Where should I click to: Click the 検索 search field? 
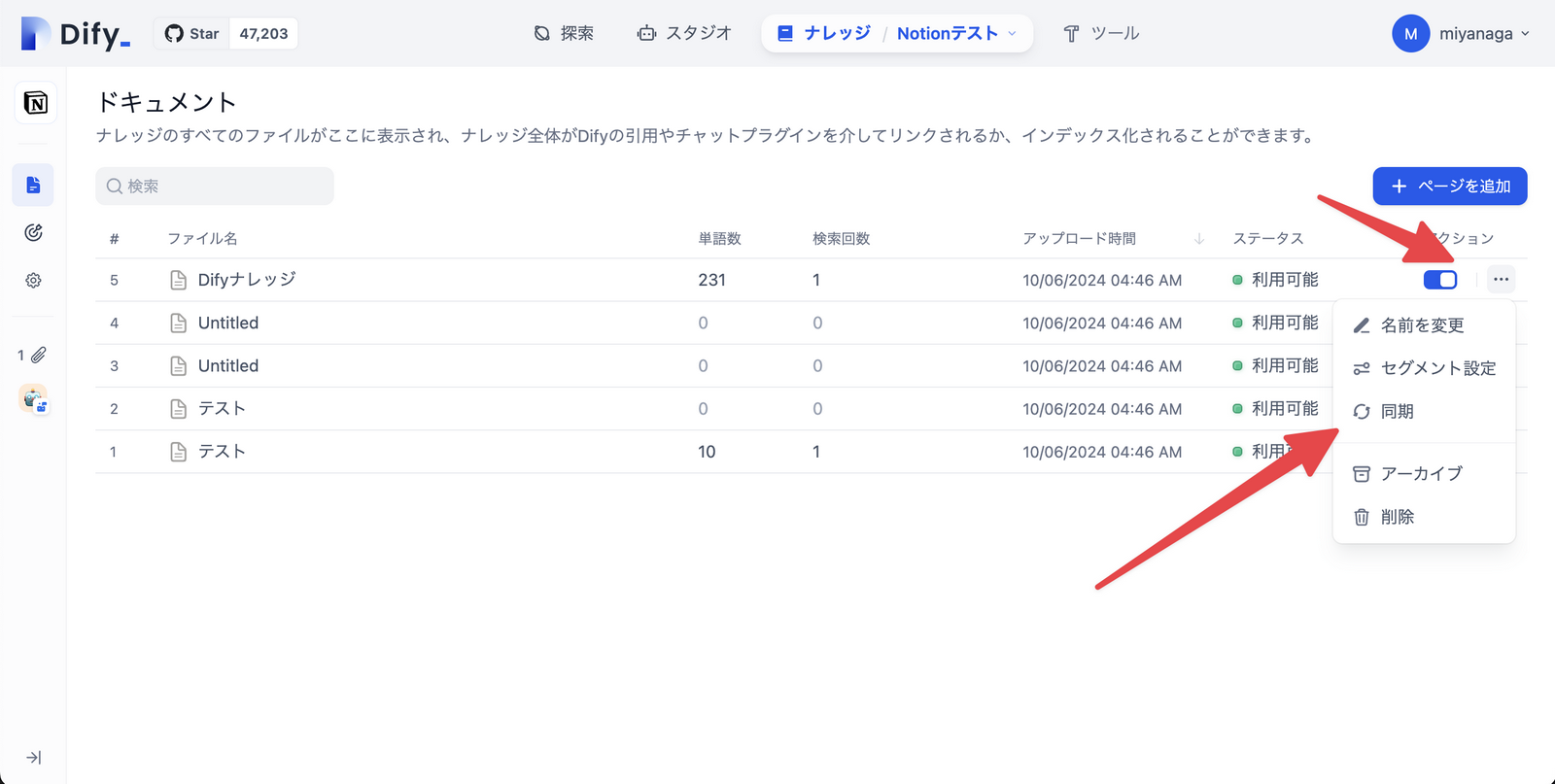215,186
